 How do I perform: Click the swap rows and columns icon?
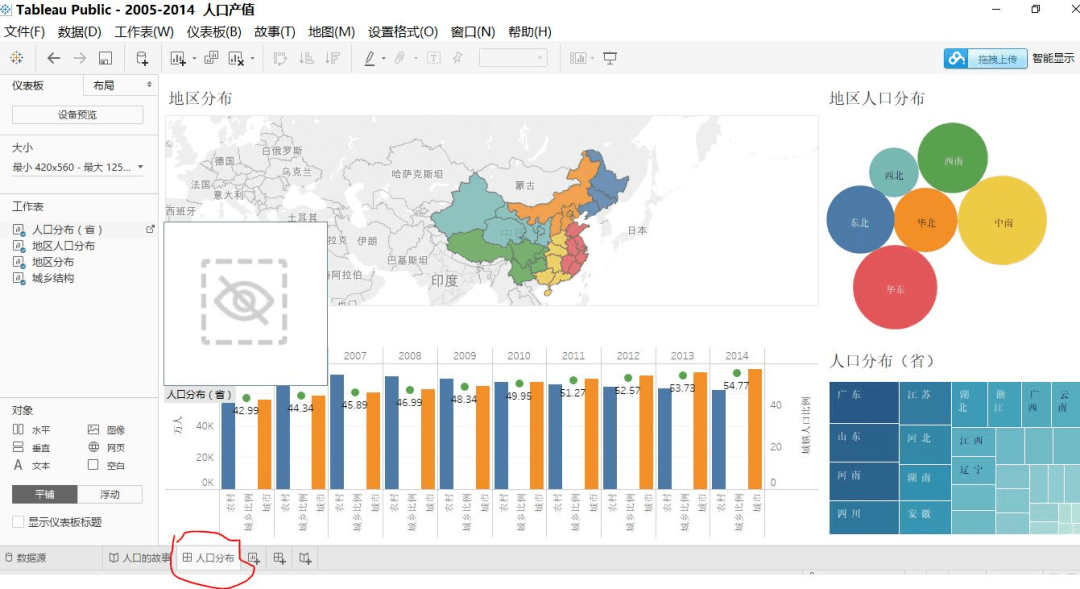[x=280, y=58]
